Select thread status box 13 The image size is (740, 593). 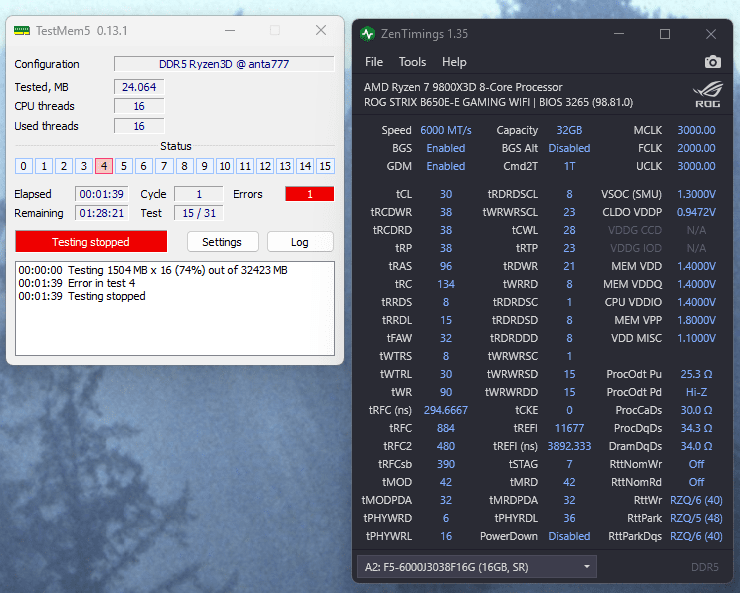tap(285, 166)
